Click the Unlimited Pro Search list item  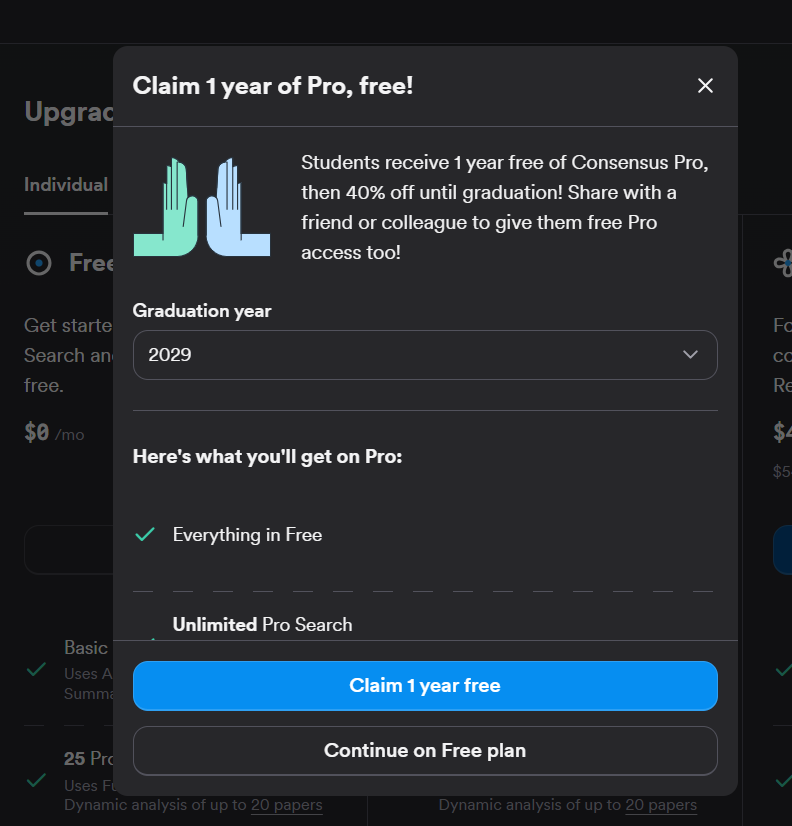coord(262,625)
